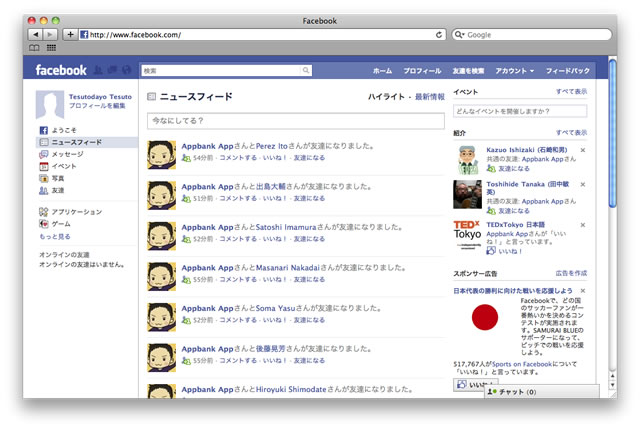Viewport: 640px width, 430px height.
Task: Open the チャット (0) bar
Action: pos(542,392)
